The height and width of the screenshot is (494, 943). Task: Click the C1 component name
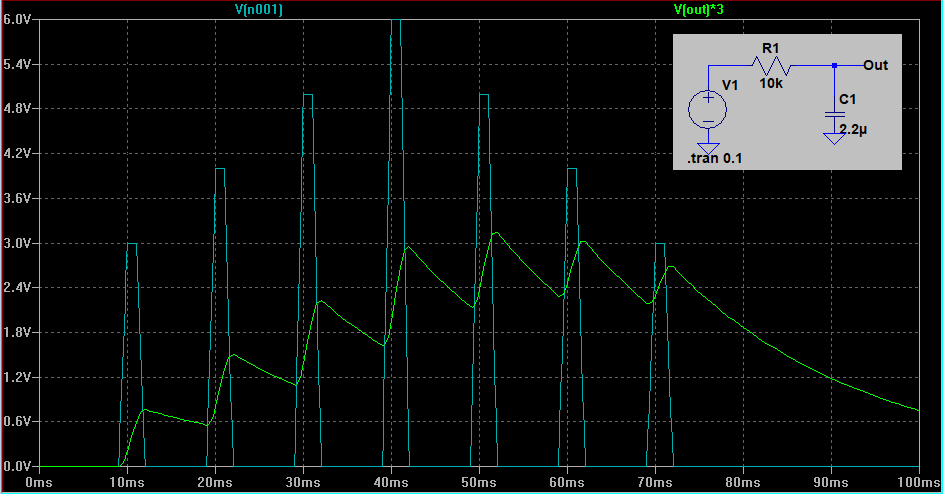click(x=847, y=99)
